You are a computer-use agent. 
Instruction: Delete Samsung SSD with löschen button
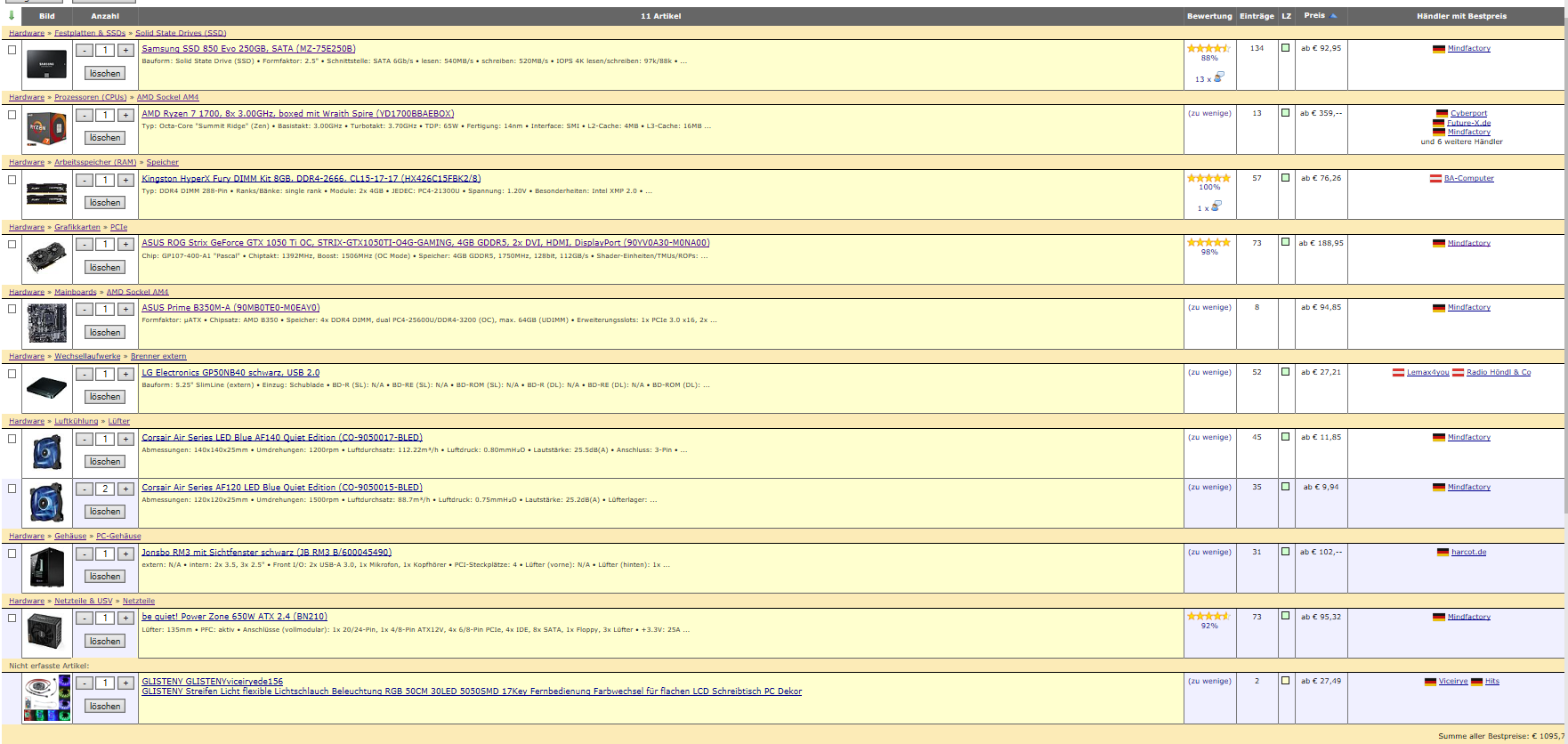[105, 73]
